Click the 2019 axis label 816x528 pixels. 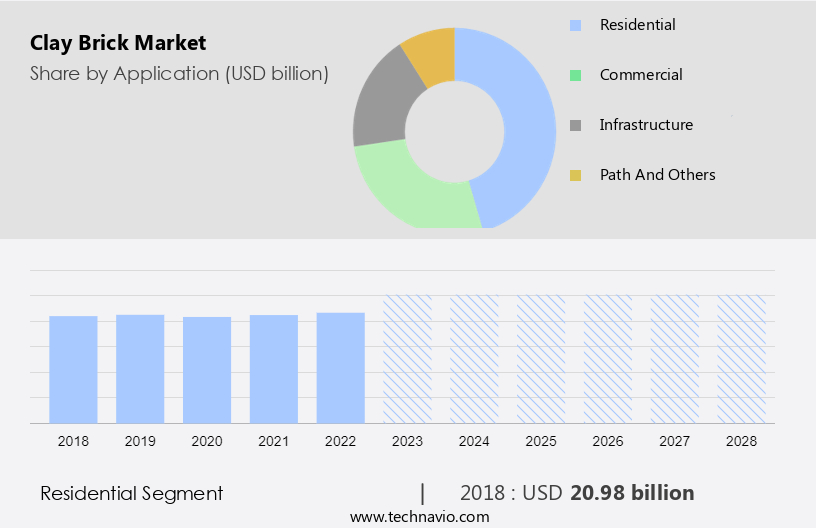tap(140, 441)
